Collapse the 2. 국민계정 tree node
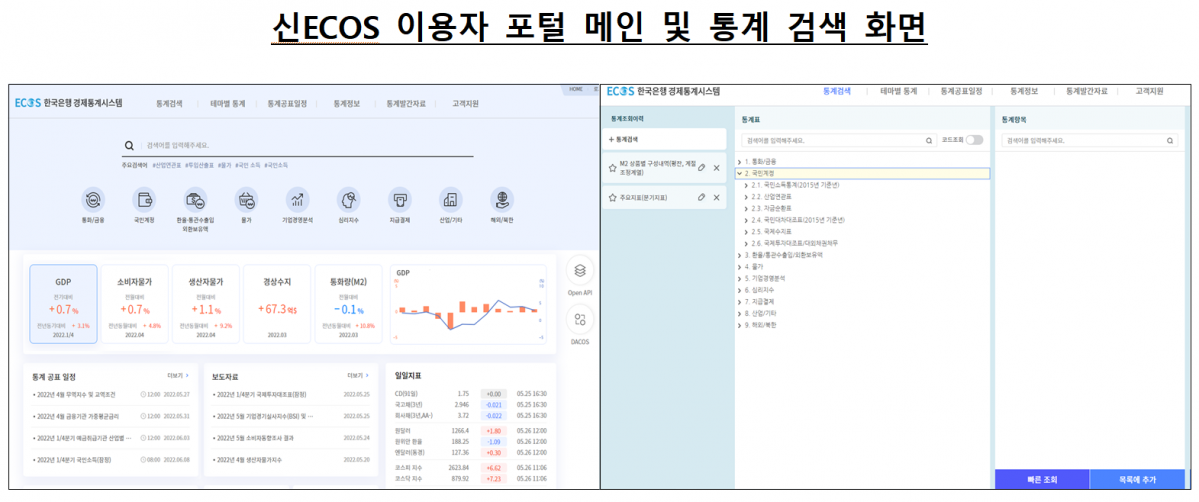 (739, 174)
